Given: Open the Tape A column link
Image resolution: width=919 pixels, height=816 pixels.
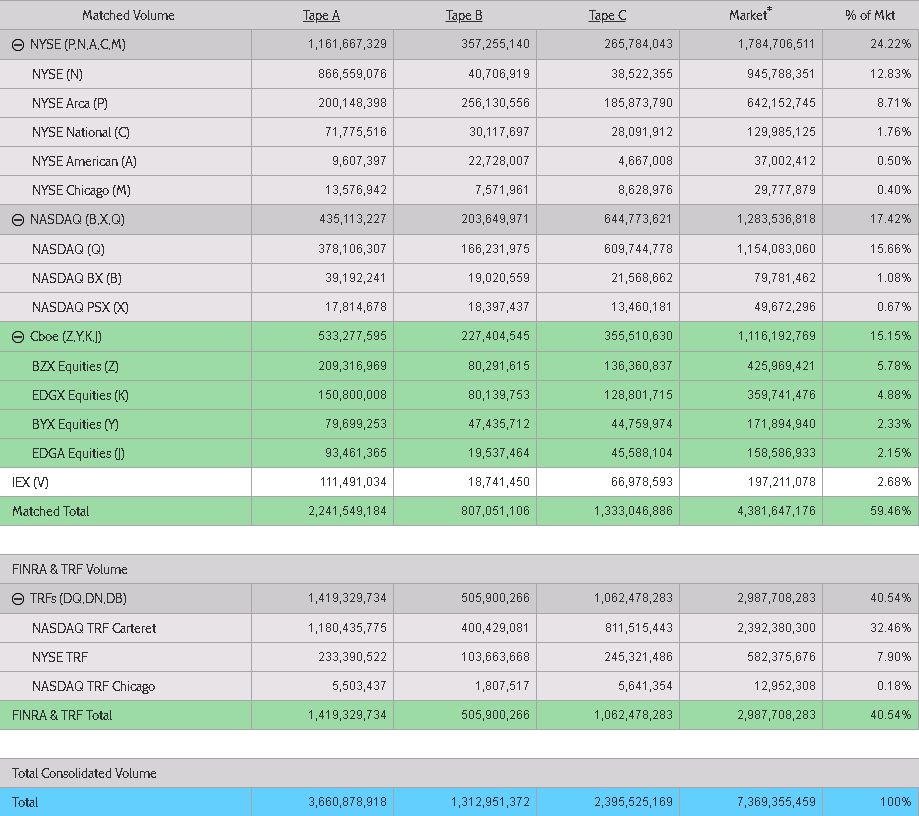Looking at the screenshot, I should tap(321, 16).
